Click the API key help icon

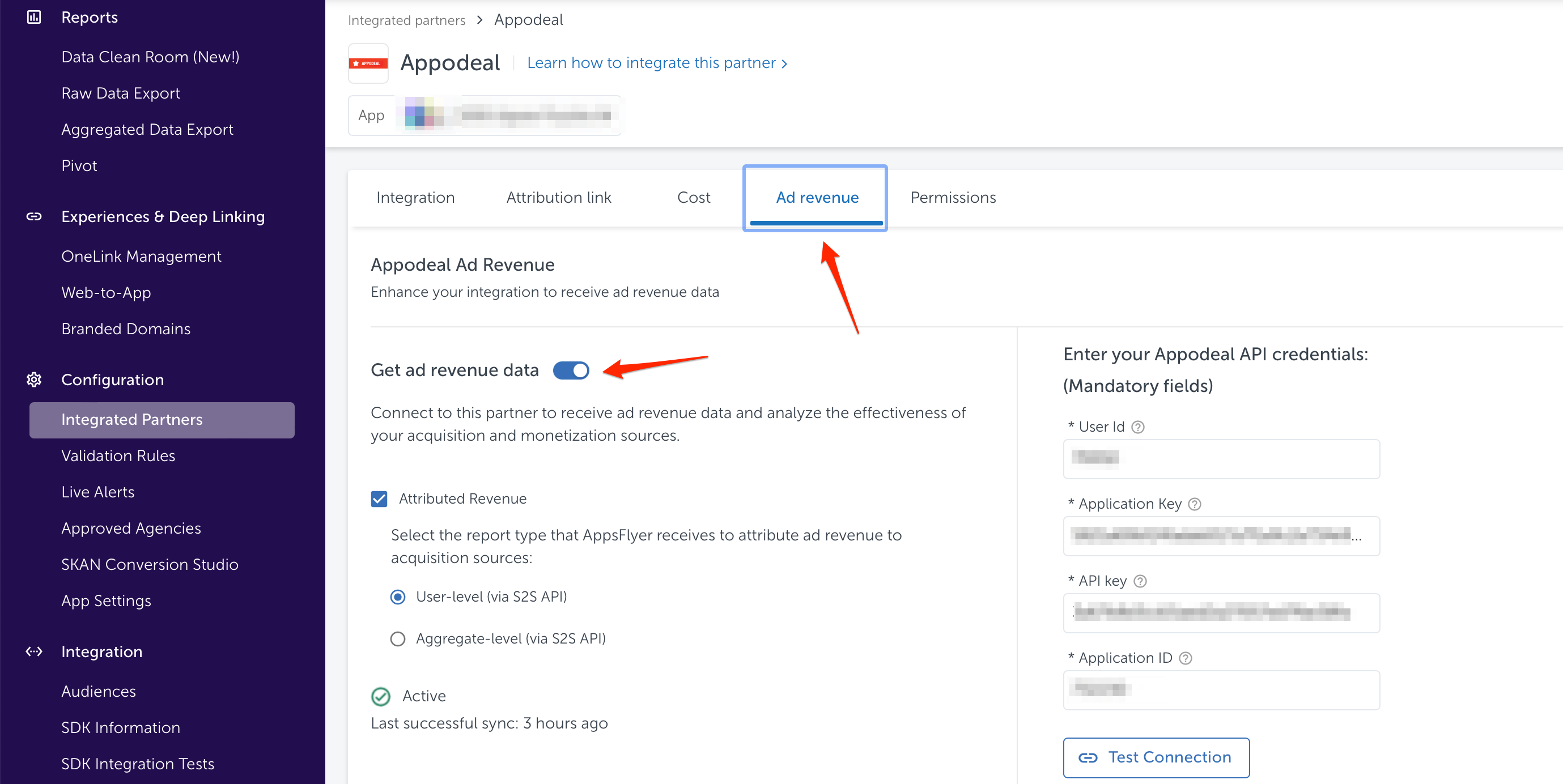point(1141,581)
